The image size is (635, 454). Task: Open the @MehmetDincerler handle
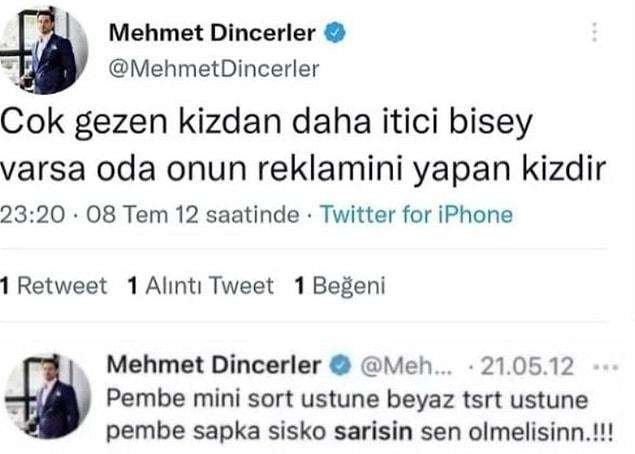[x=213, y=68]
